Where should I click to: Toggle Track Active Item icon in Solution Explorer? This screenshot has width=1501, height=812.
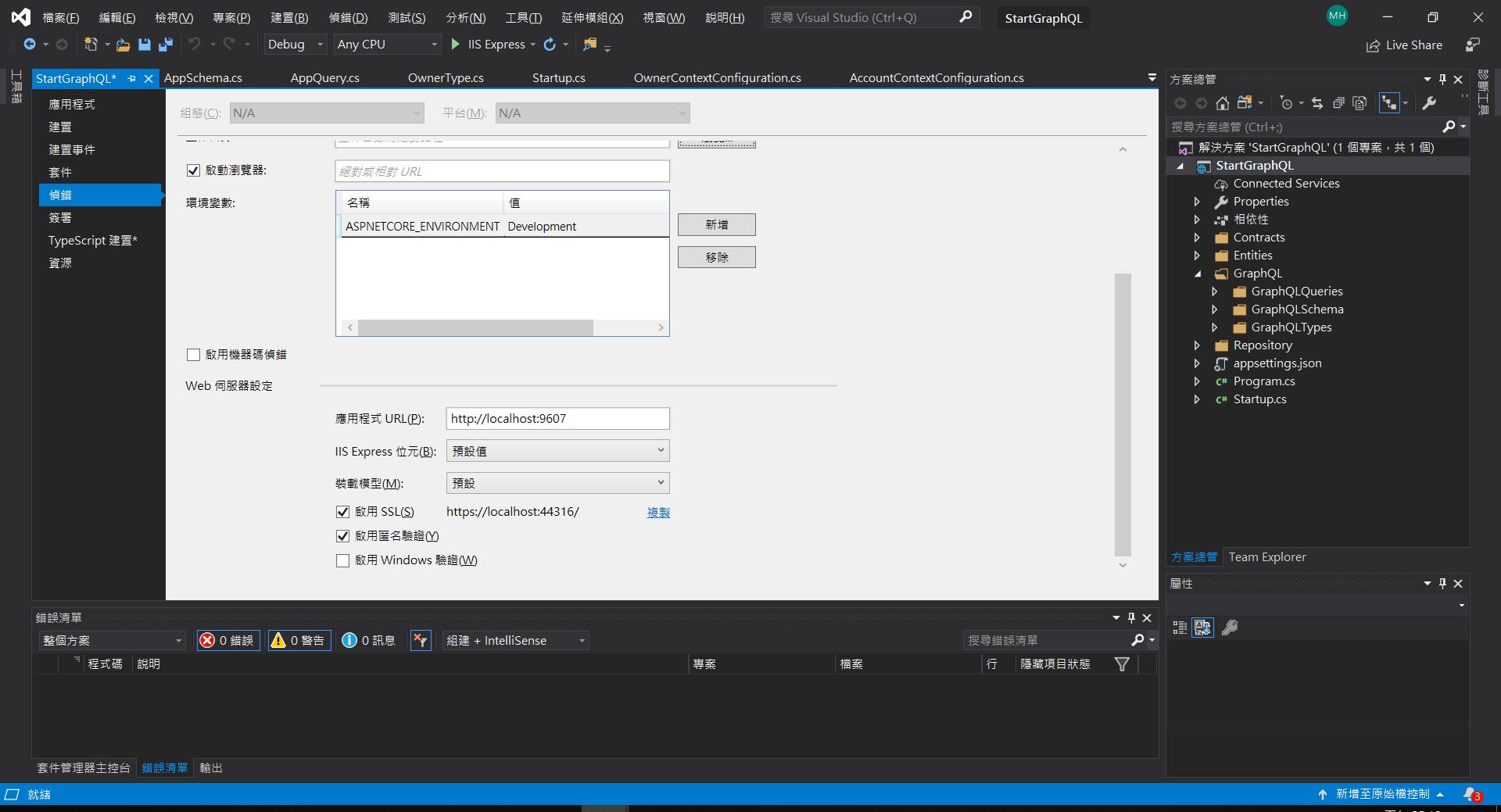(1389, 103)
